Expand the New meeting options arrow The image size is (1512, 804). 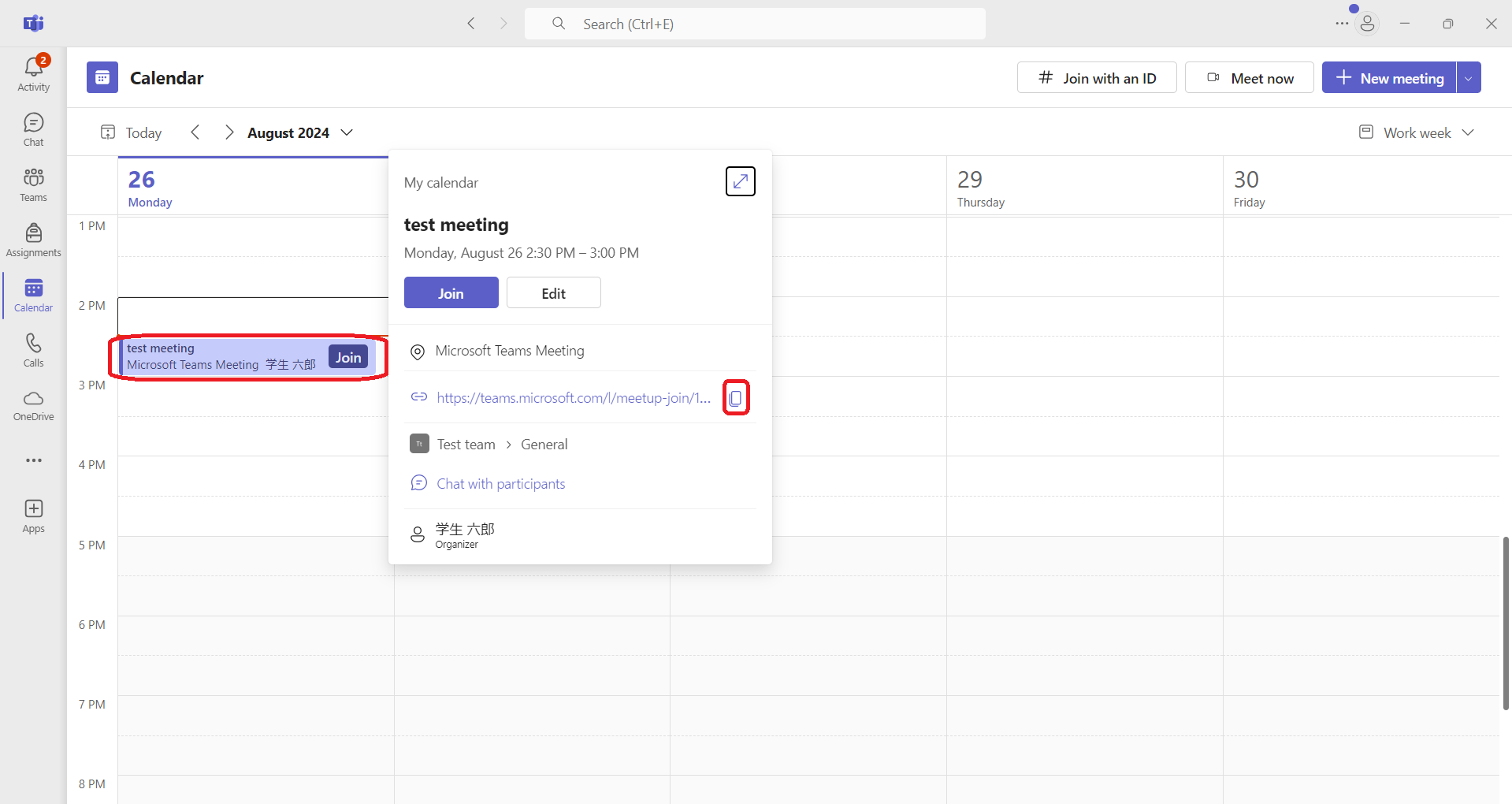1469,77
